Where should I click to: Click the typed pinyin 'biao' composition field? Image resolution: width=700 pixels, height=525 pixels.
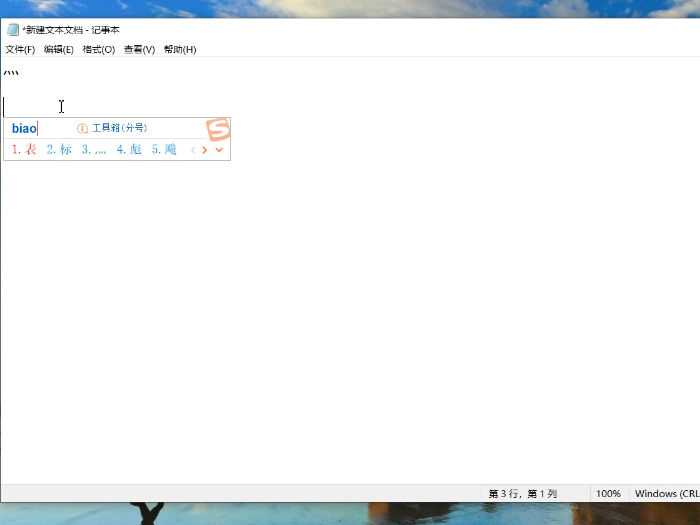(x=24, y=129)
